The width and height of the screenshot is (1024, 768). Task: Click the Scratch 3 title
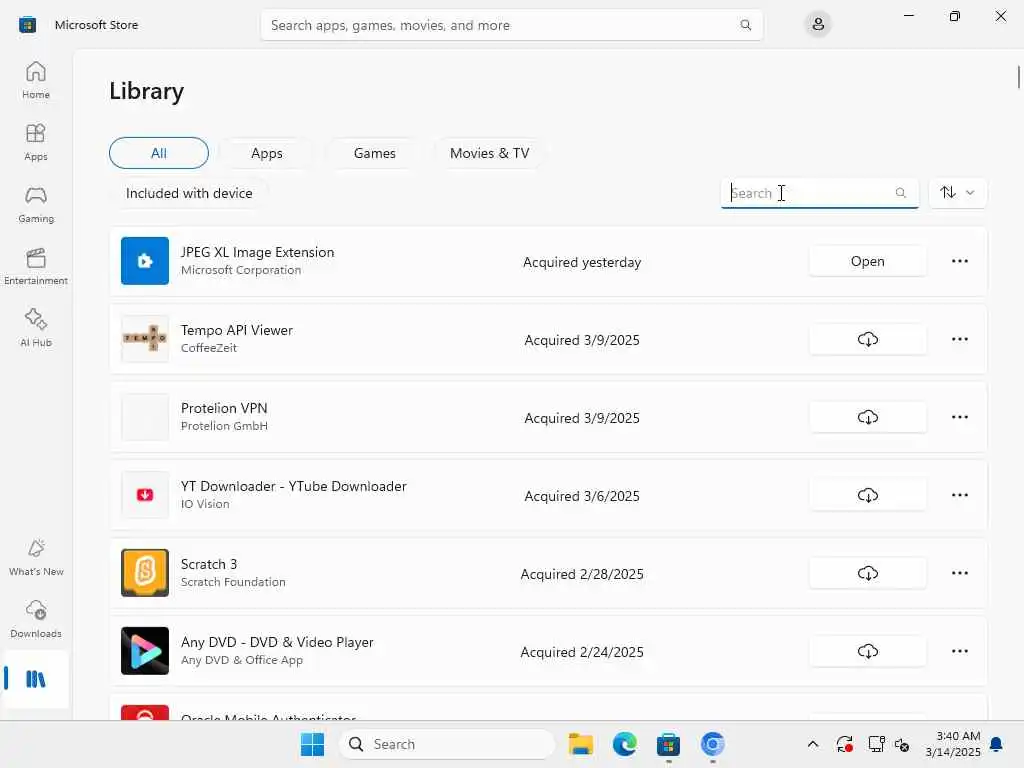(x=209, y=564)
